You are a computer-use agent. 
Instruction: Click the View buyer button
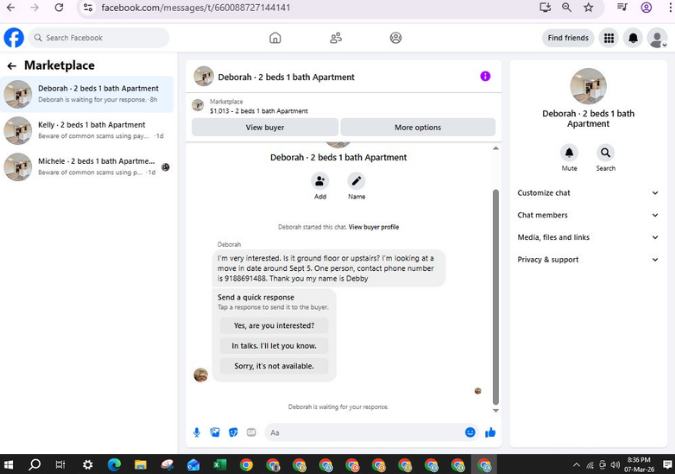(265, 127)
